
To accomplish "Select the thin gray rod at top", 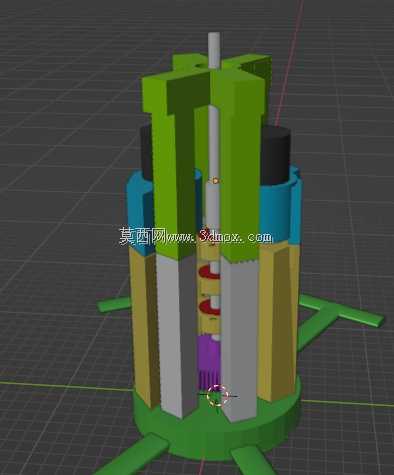I will 214,50.
